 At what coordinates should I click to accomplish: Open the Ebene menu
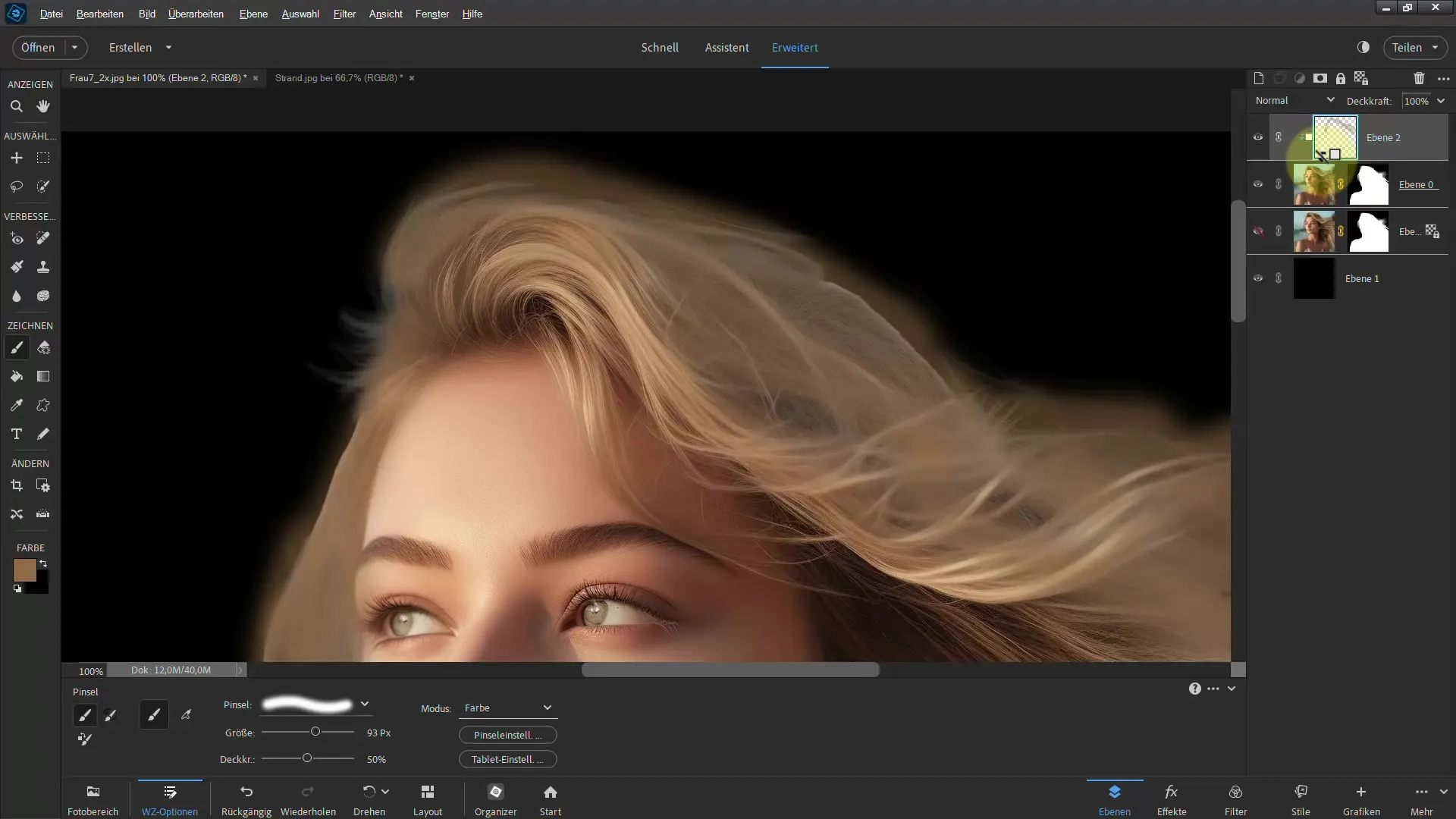[x=253, y=14]
